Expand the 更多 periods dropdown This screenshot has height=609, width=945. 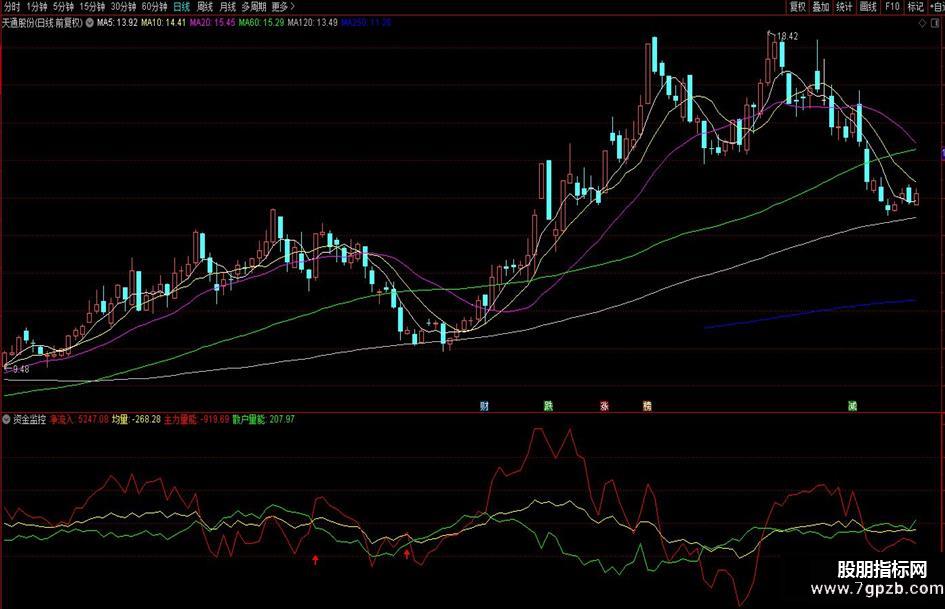pos(283,7)
